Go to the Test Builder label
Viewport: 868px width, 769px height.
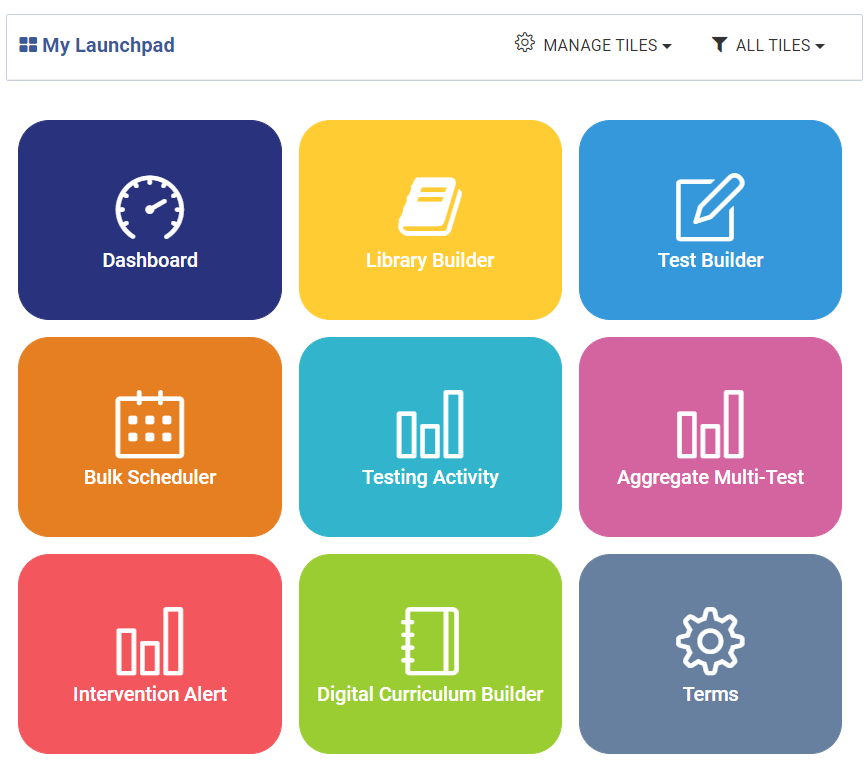click(x=710, y=260)
